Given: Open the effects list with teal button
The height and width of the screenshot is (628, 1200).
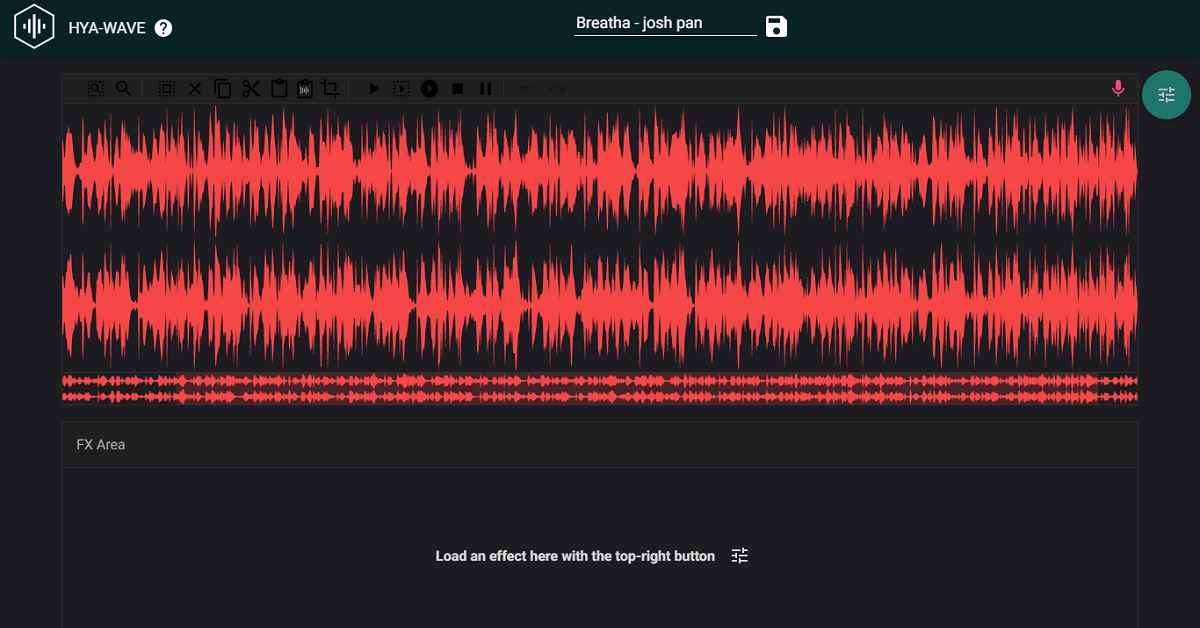Looking at the screenshot, I should 1166,95.
